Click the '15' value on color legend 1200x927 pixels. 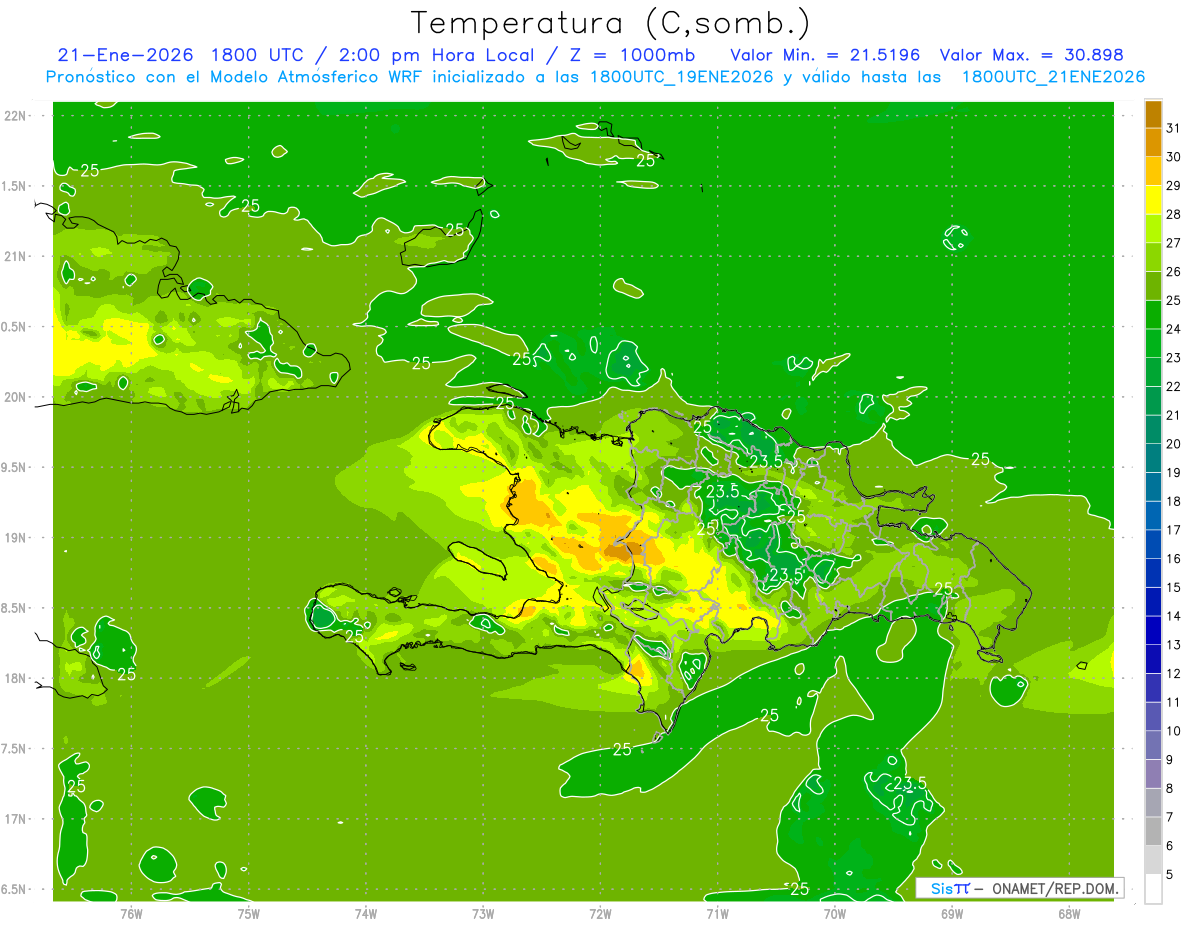pos(1174,588)
